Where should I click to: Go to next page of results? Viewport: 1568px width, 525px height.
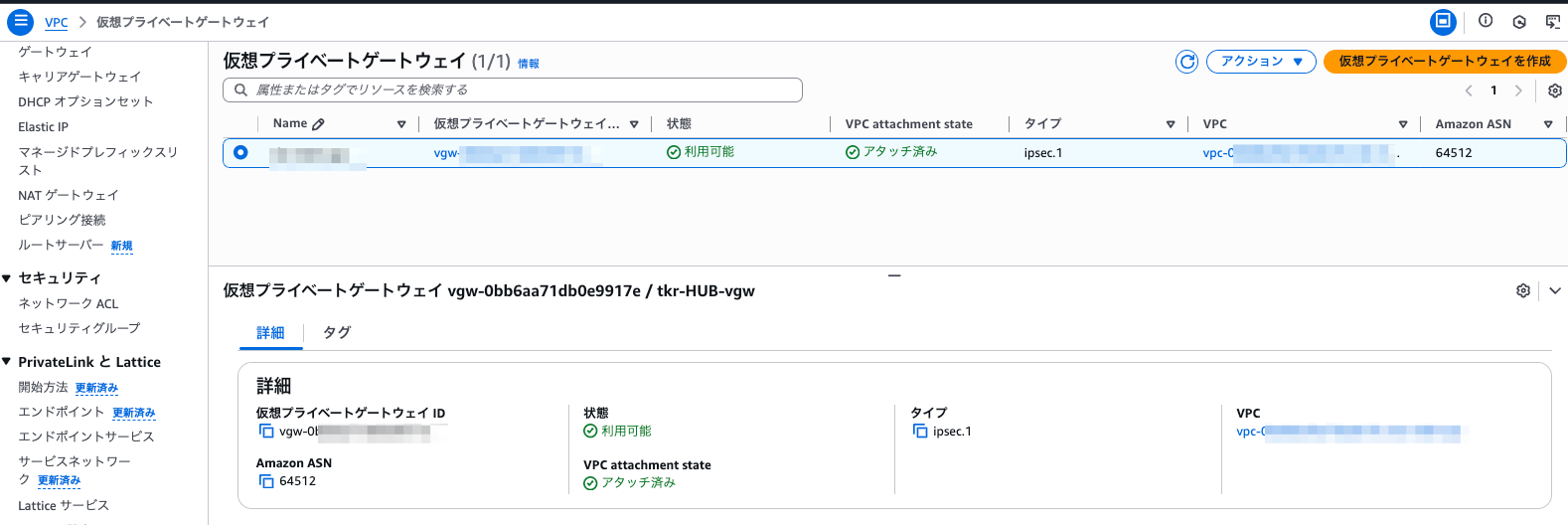(x=1518, y=90)
